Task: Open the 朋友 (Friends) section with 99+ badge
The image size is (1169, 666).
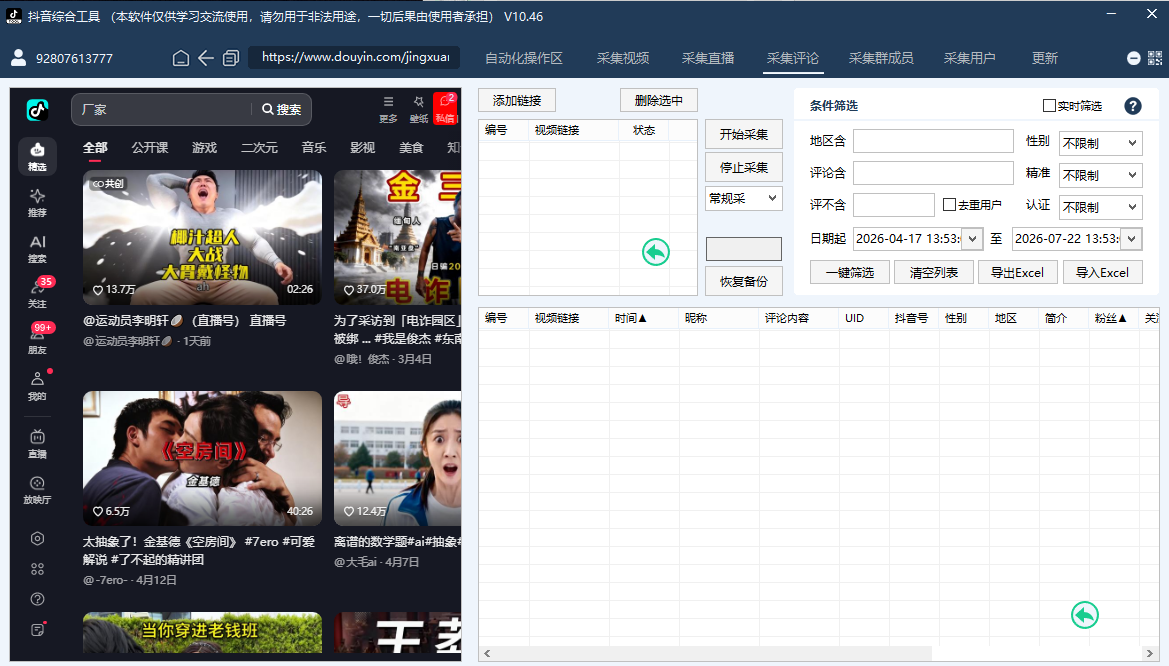Action: coord(37,339)
